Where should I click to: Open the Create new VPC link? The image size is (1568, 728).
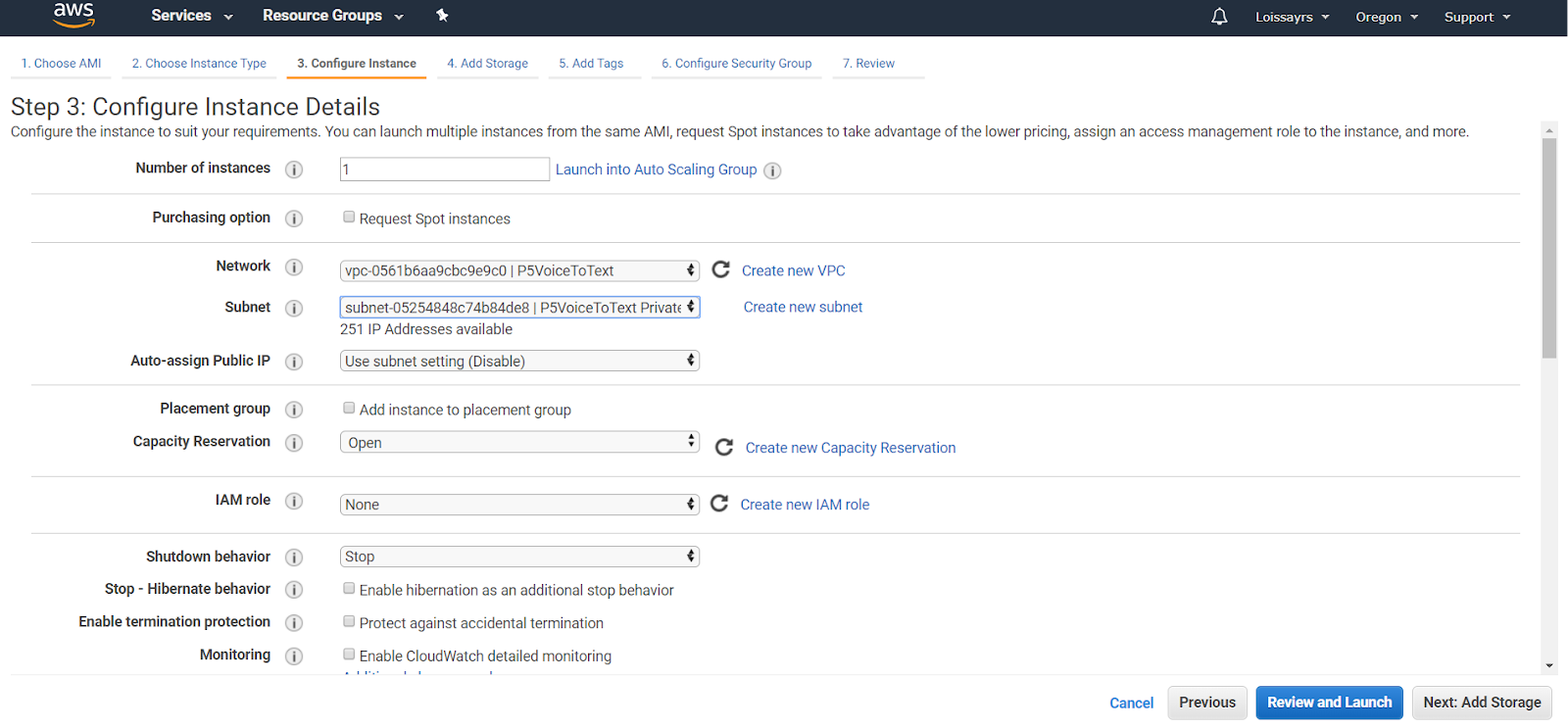[x=793, y=270]
